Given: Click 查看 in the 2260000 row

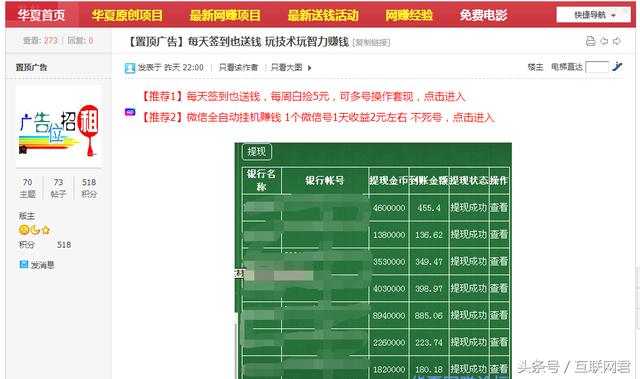Looking at the screenshot, I should click(499, 342).
